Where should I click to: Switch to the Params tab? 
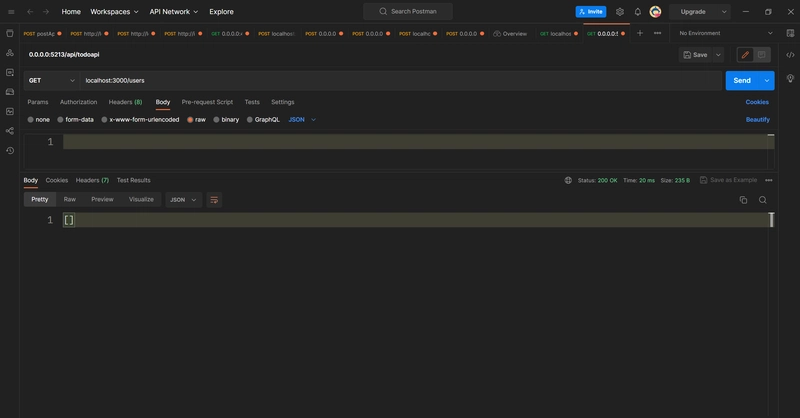[38, 102]
